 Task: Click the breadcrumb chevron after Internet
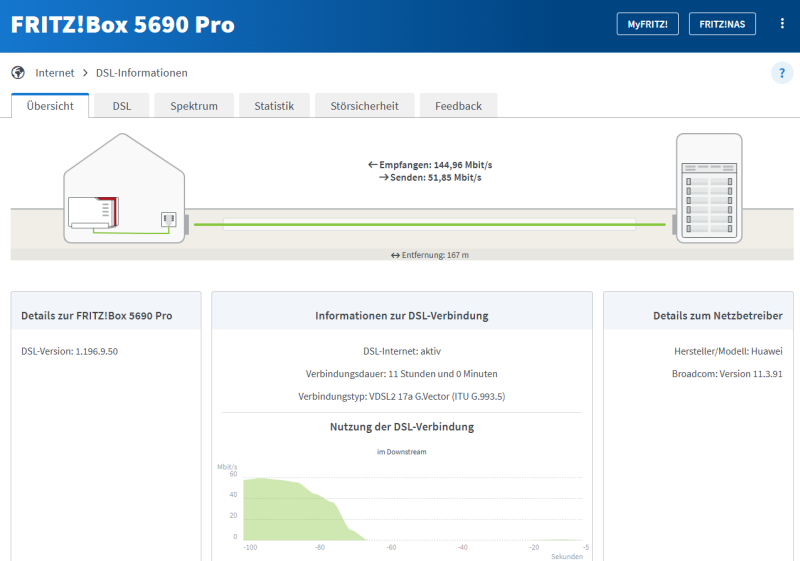point(85,73)
